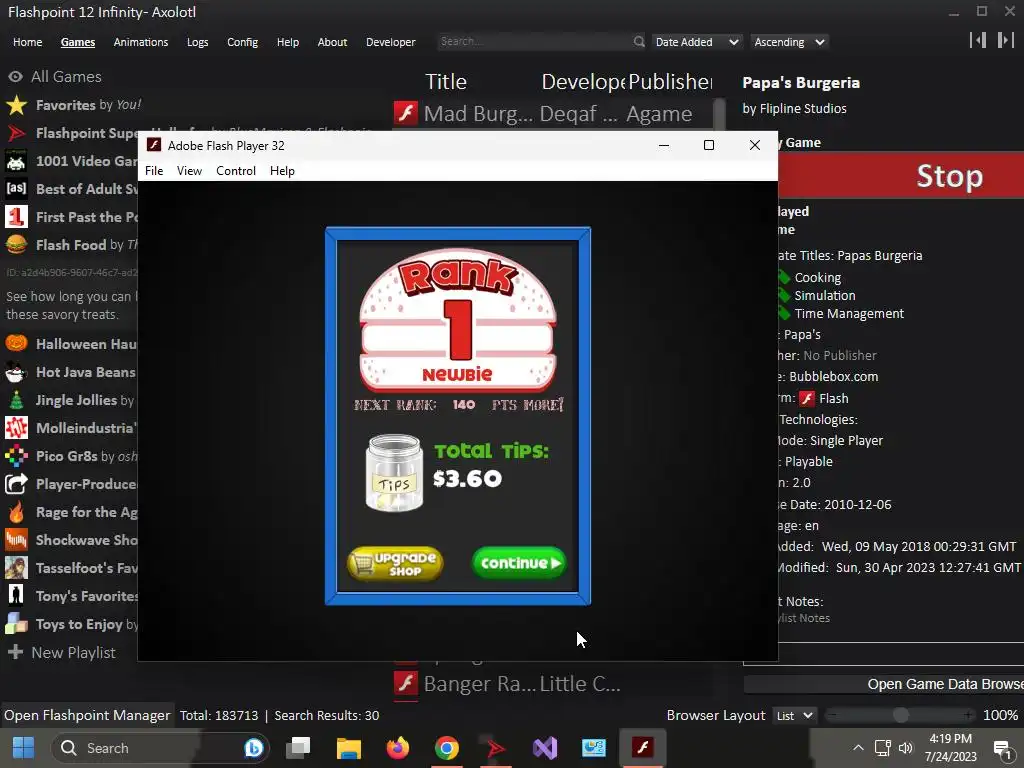The width and height of the screenshot is (1024, 768).
Task: Open the Help menu in Flash Player
Action: [282, 171]
